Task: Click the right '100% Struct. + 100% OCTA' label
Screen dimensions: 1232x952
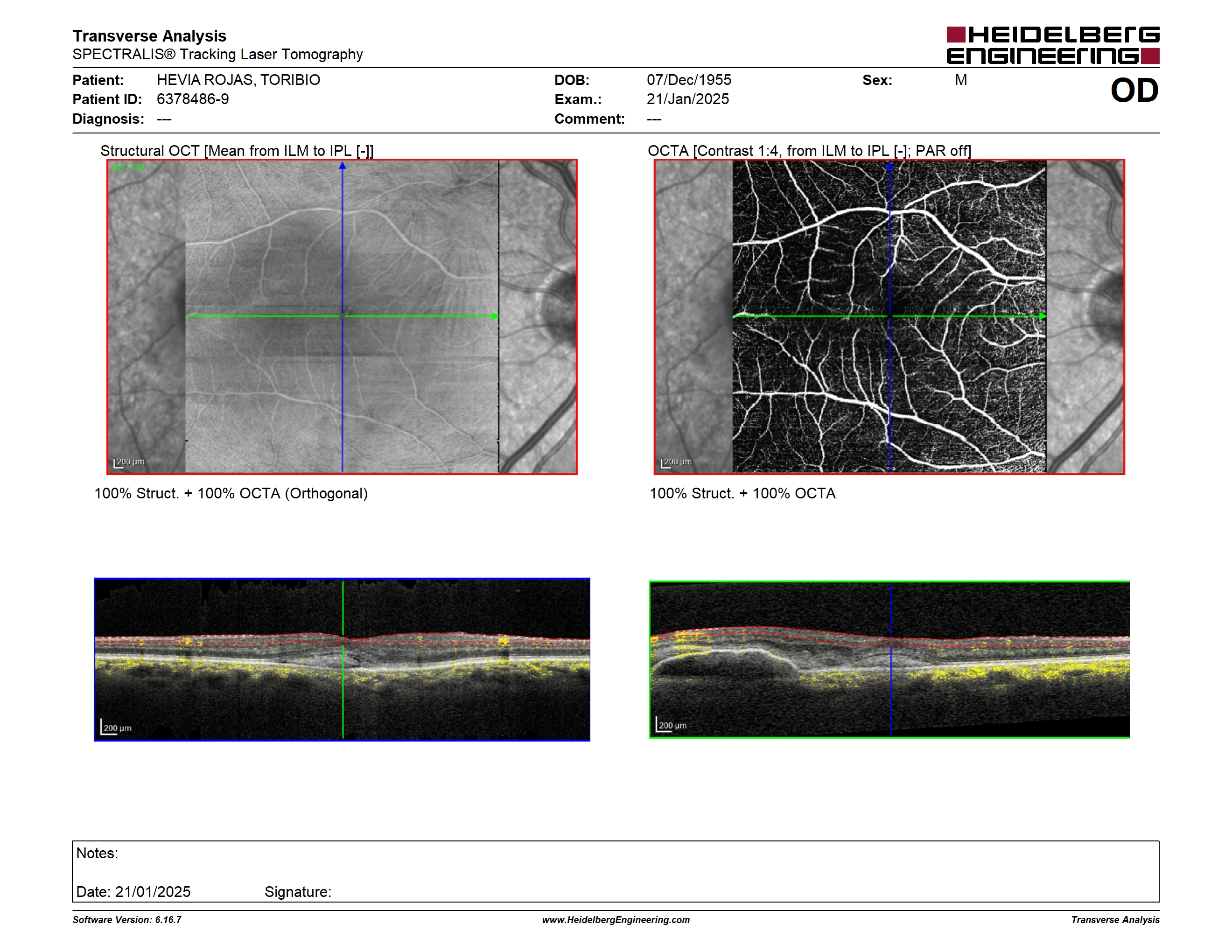Action: click(x=742, y=493)
